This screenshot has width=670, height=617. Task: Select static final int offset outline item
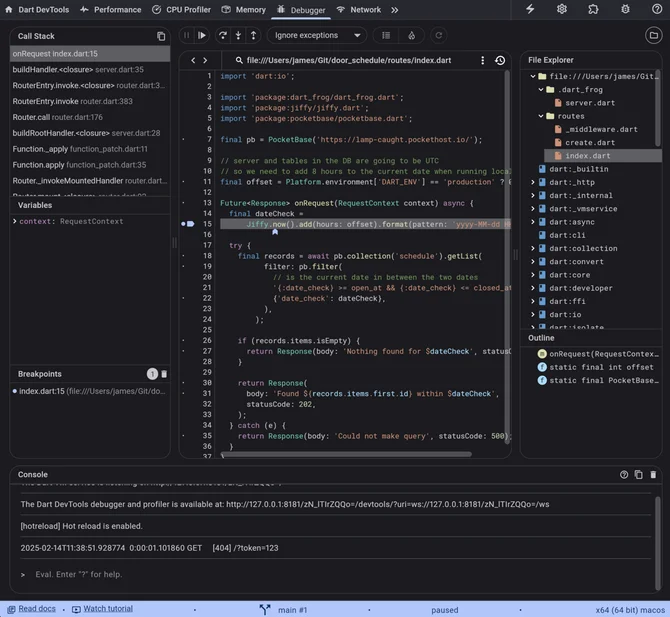pyautogui.click(x=595, y=367)
